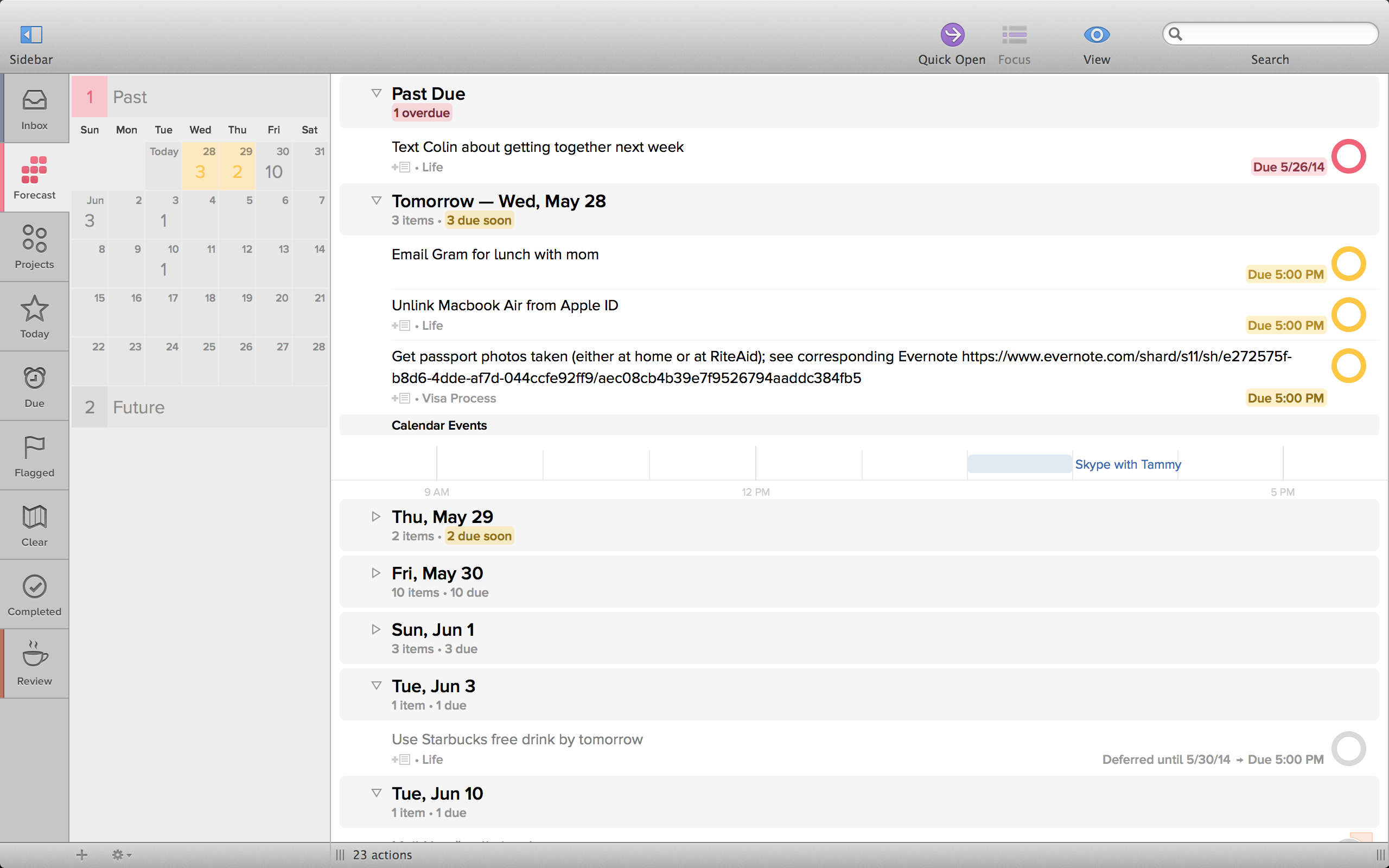Click note icon under Text Colin task

click(401, 167)
